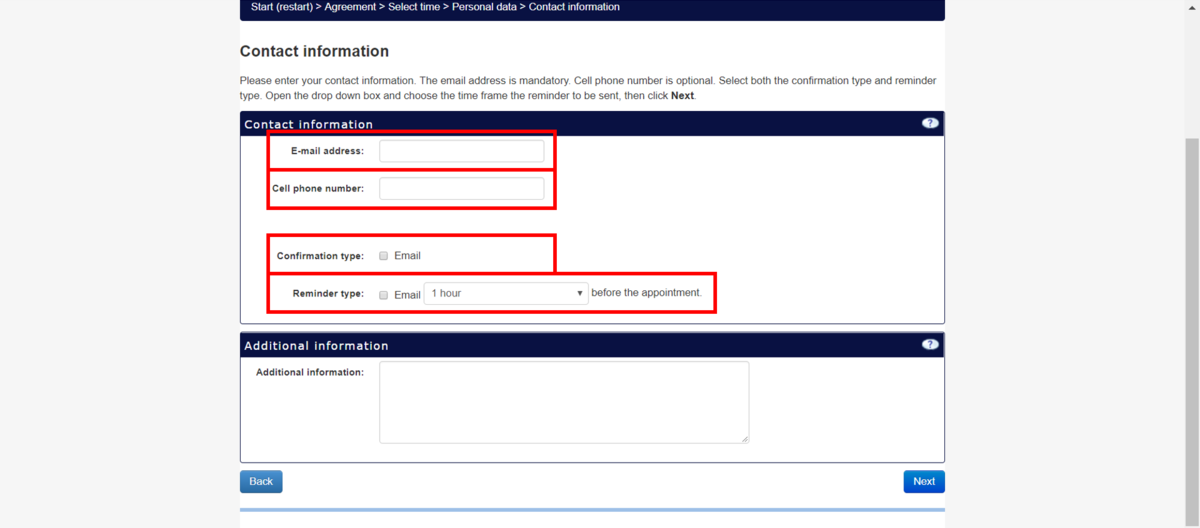Tick the Confirmation type Email checkbox
The image size is (1200, 528).
384,256
